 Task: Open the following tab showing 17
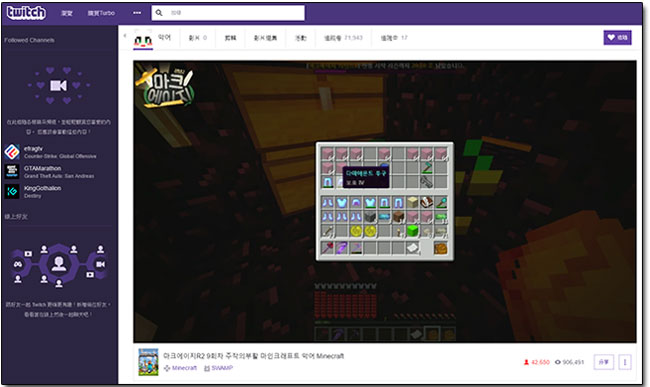click(x=394, y=38)
